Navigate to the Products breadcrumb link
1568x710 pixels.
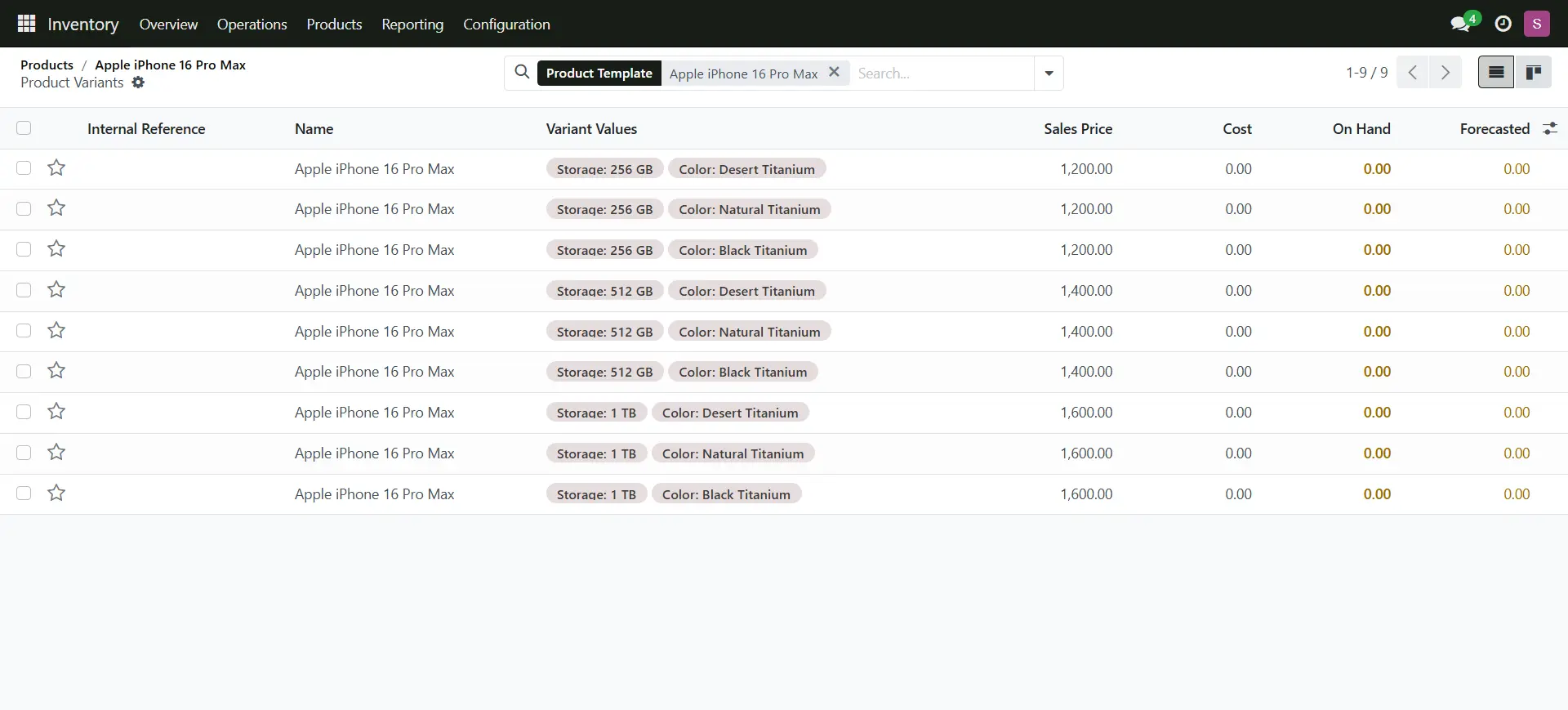(x=47, y=65)
